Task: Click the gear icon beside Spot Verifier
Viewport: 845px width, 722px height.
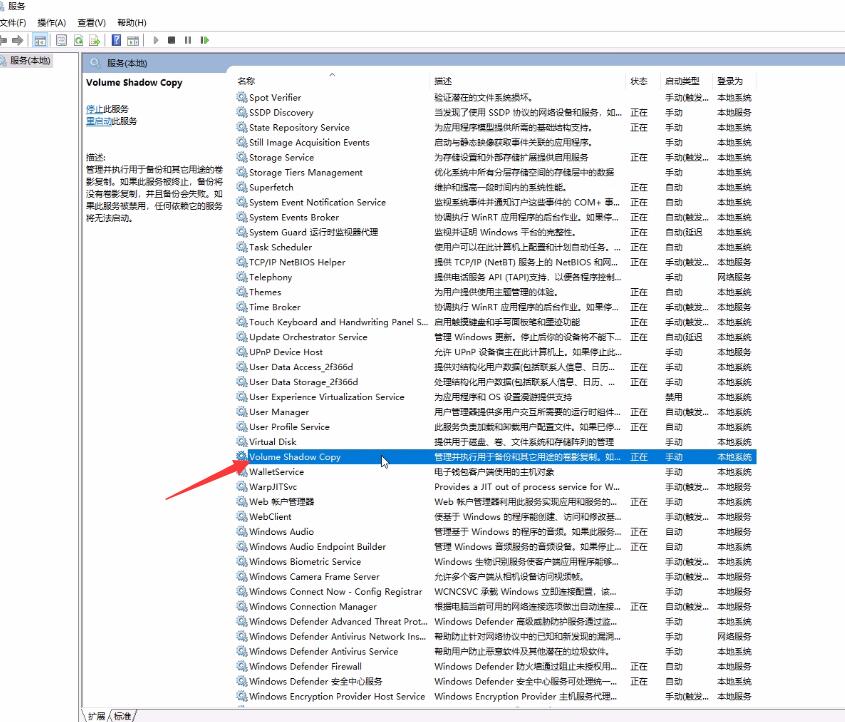Action: pos(242,97)
